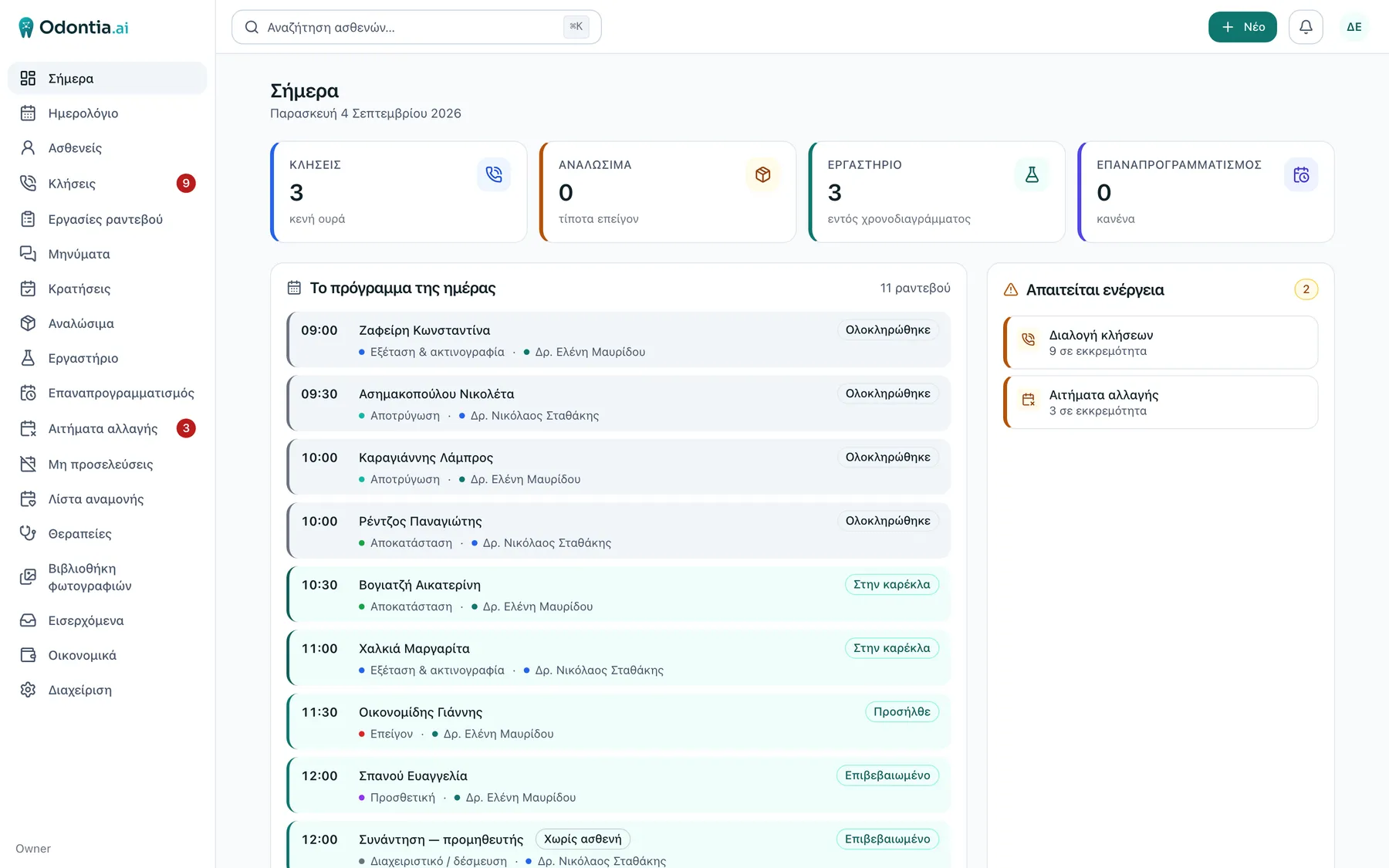Click the flask icon in Εργαστήριο card
The height and width of the screenshot is (868, 1389).
point(1032,175)
